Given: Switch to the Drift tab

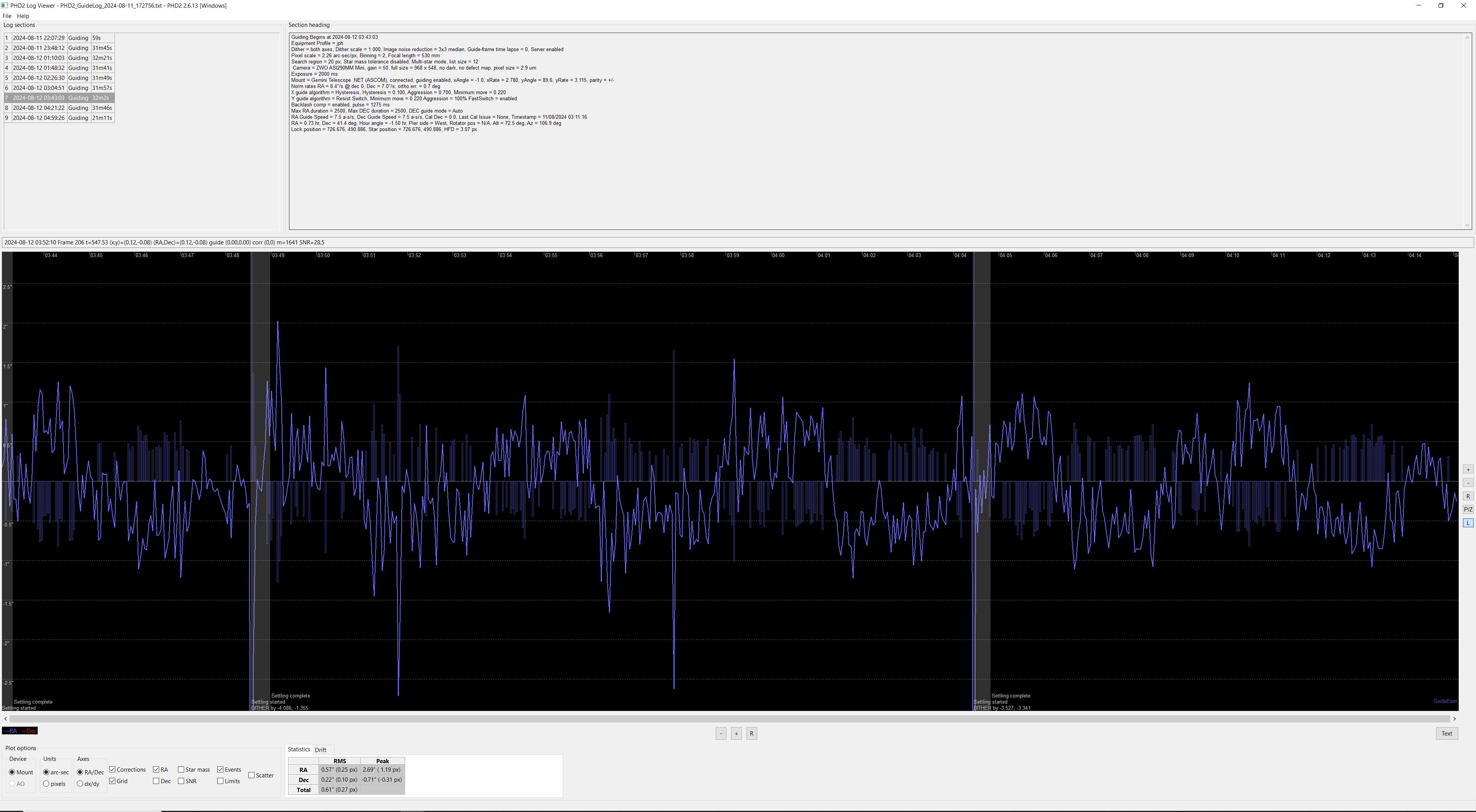Looking at the screenshot, I should click(x=320, y=750).
